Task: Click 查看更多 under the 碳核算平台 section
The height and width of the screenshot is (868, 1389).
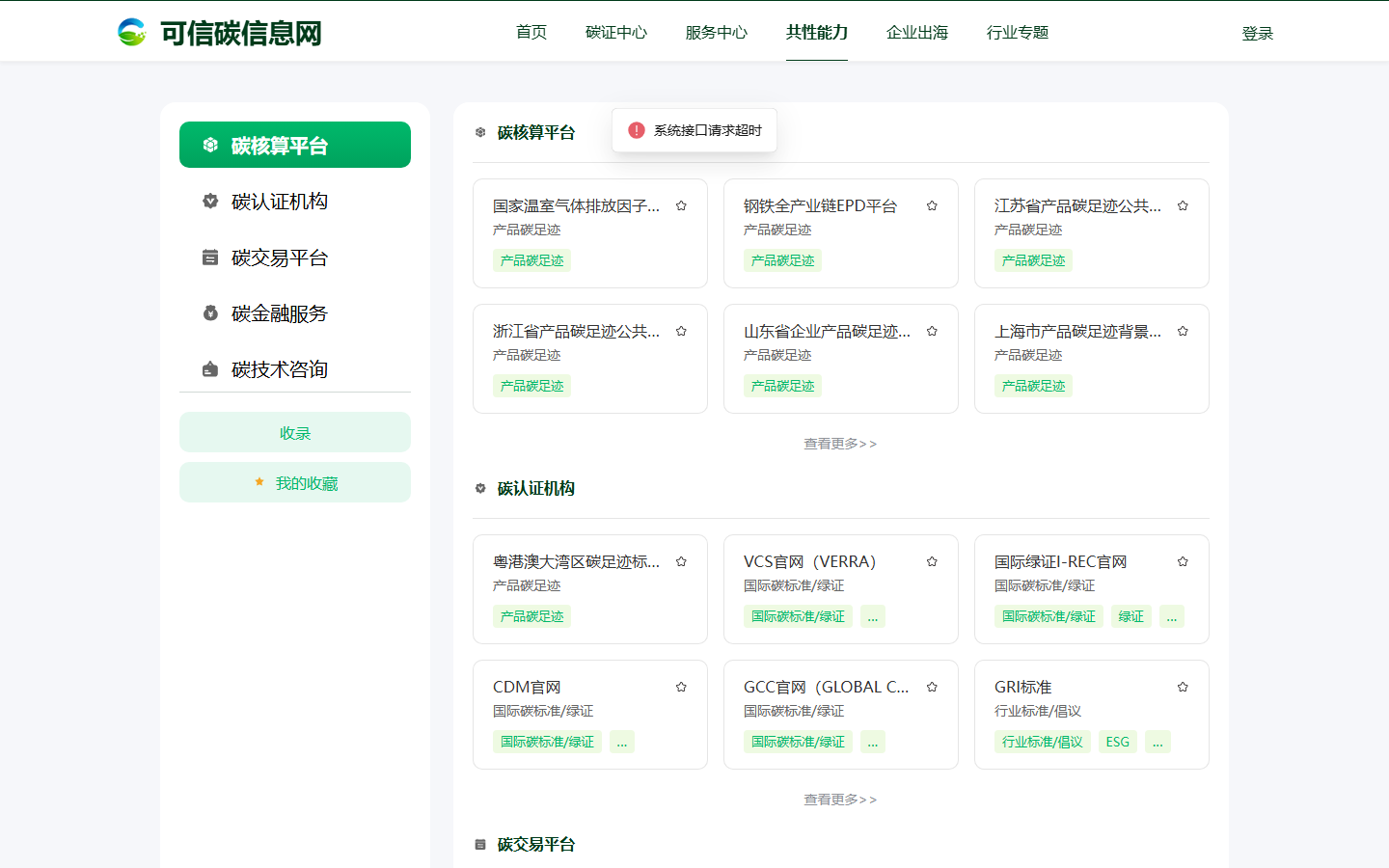Action: tap(840, 444)
